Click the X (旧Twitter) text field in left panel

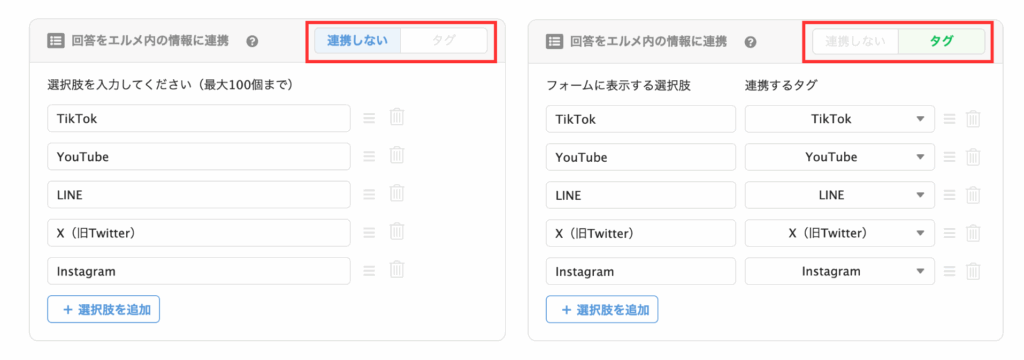pyautogui.click(x=199, y=233)
